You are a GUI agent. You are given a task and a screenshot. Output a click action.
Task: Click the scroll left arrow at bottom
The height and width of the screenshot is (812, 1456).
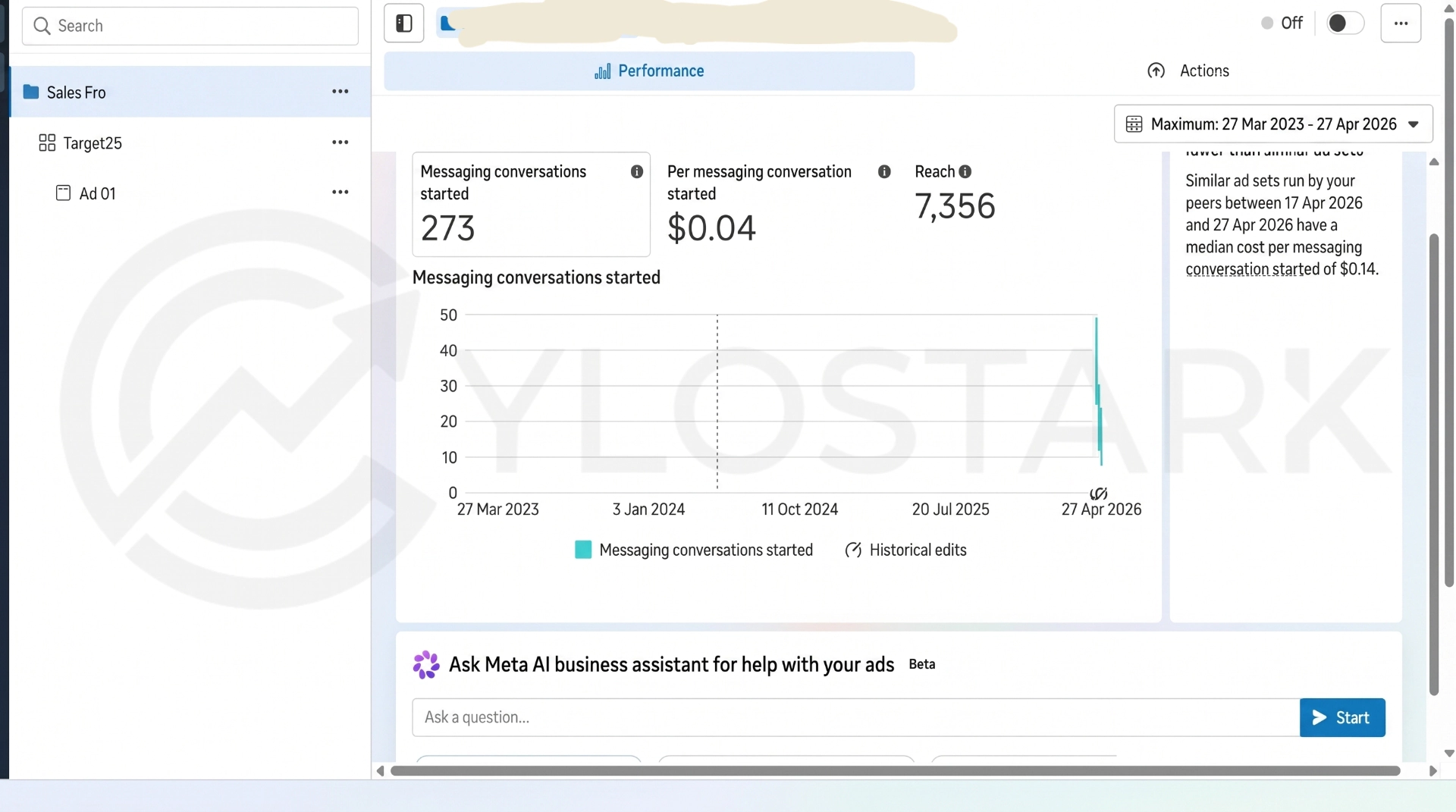click(380, 771)
